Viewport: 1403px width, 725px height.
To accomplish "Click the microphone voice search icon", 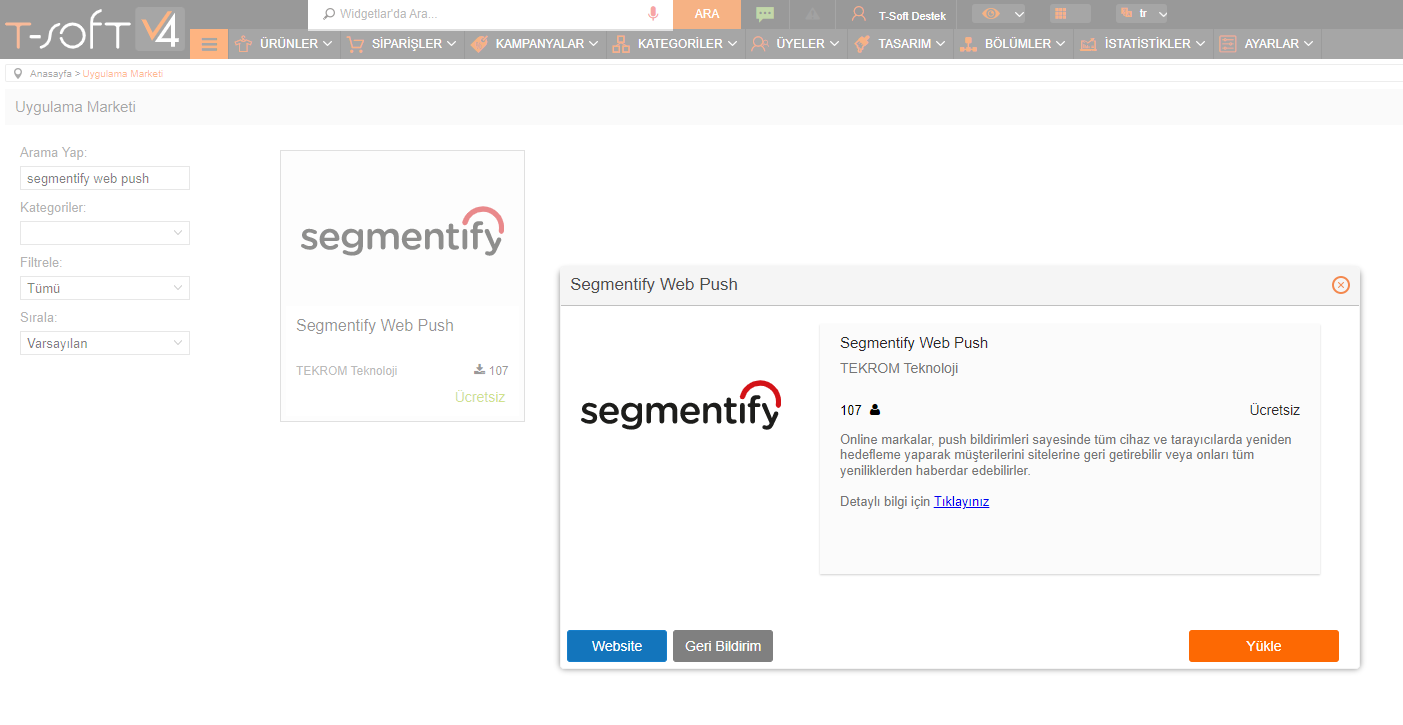I will (653, 14).
